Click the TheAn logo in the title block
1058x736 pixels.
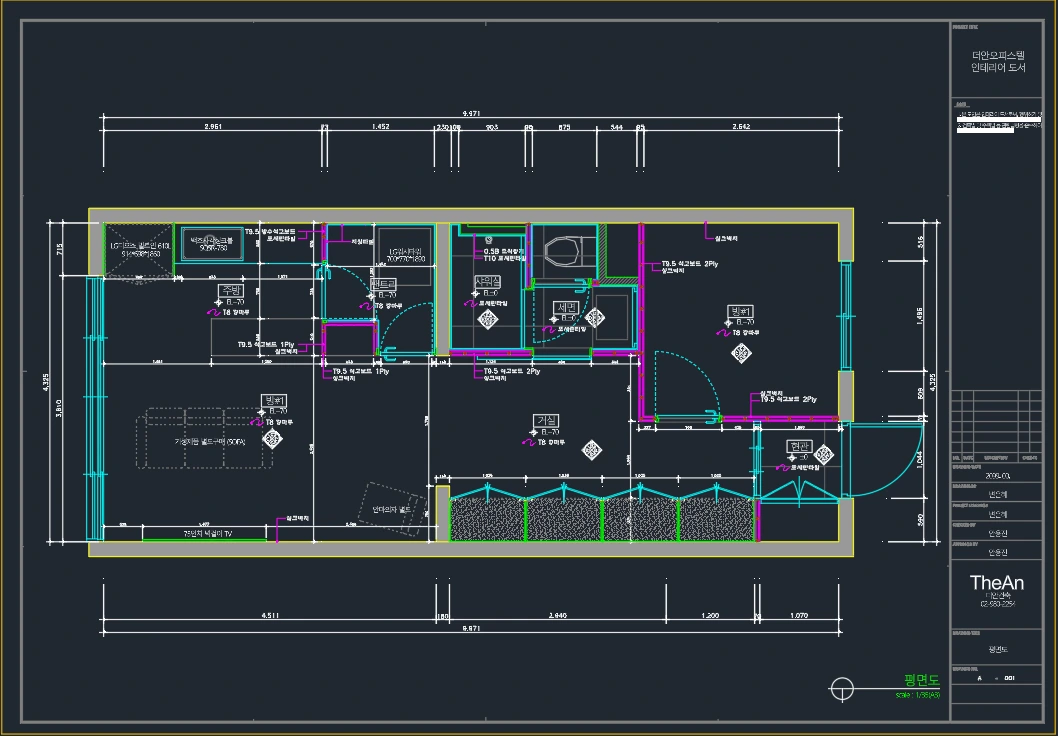point(997,582)
